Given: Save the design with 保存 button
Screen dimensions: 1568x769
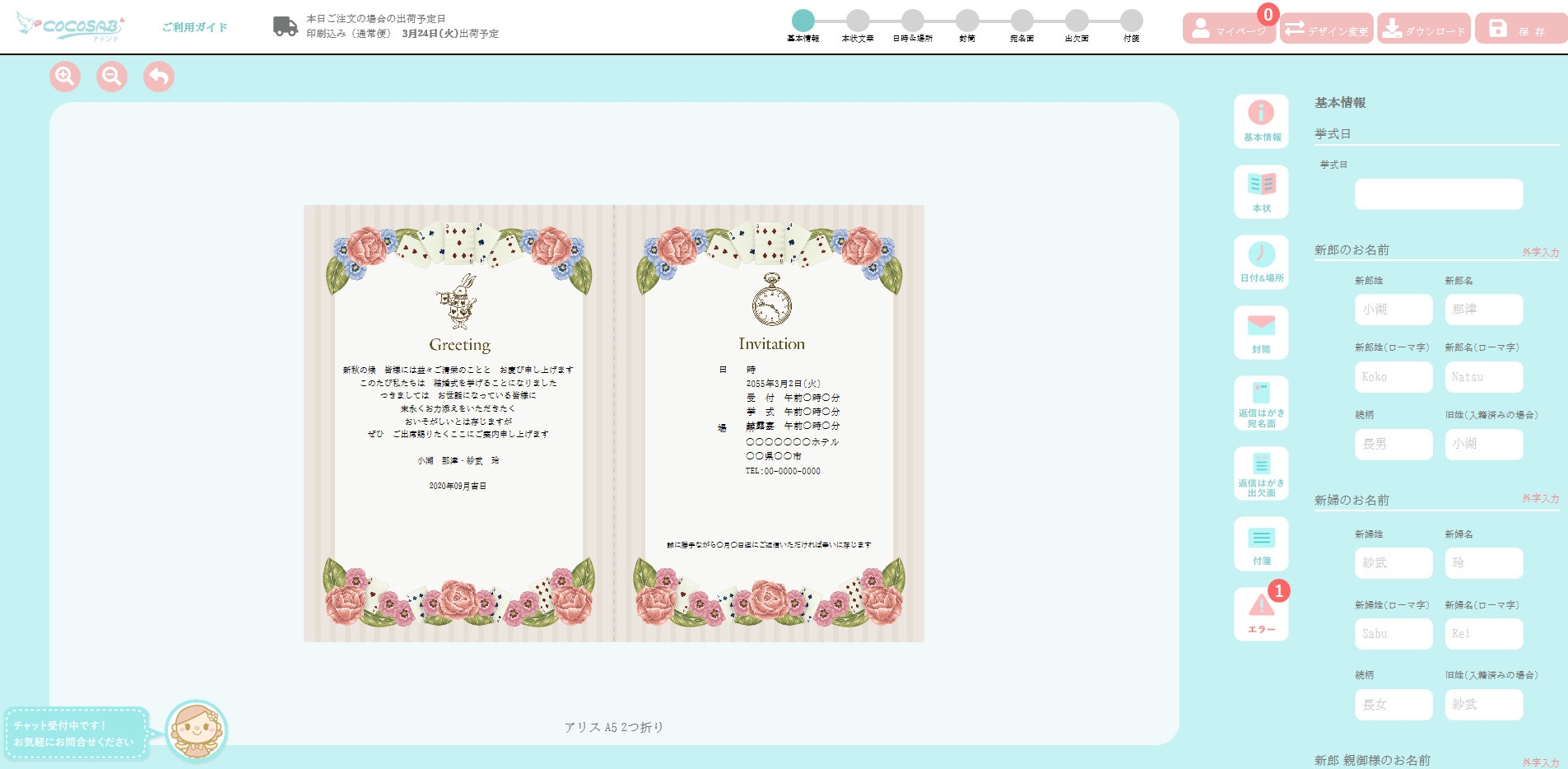Looking at the screenshot, I should pyautogui.click(x=1520, y=29).
